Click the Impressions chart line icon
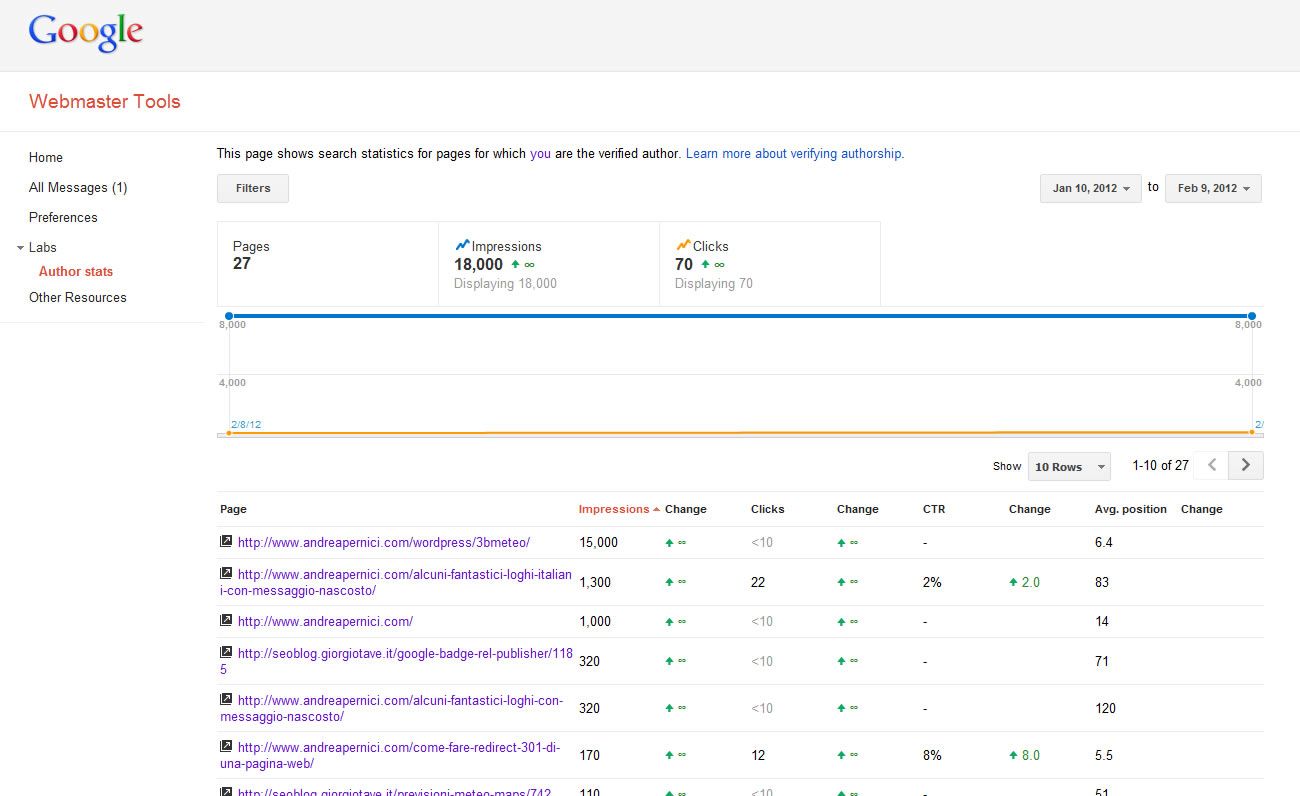Viewport: 1300px width, 796px height. [x=462, y=245]
